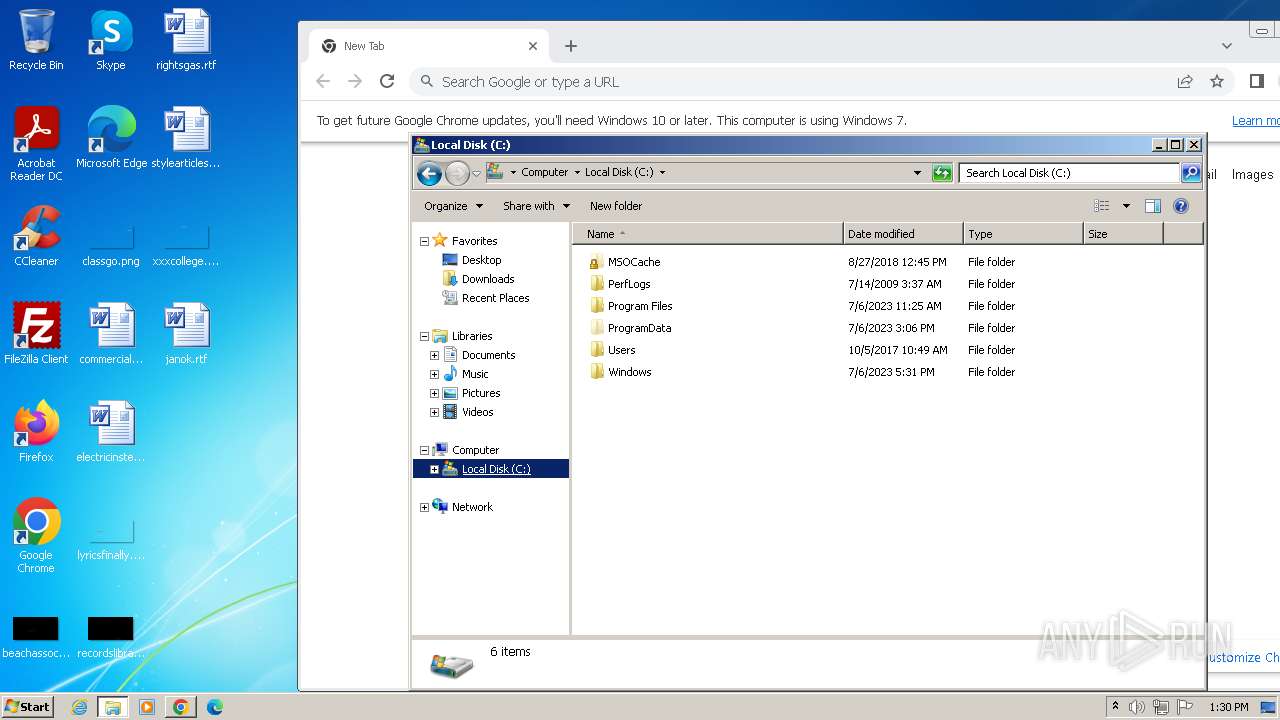Open Acrobat Reader DC desktop shortcut
This screenshot has width=1280, height=720.
[x=36, y=145]
